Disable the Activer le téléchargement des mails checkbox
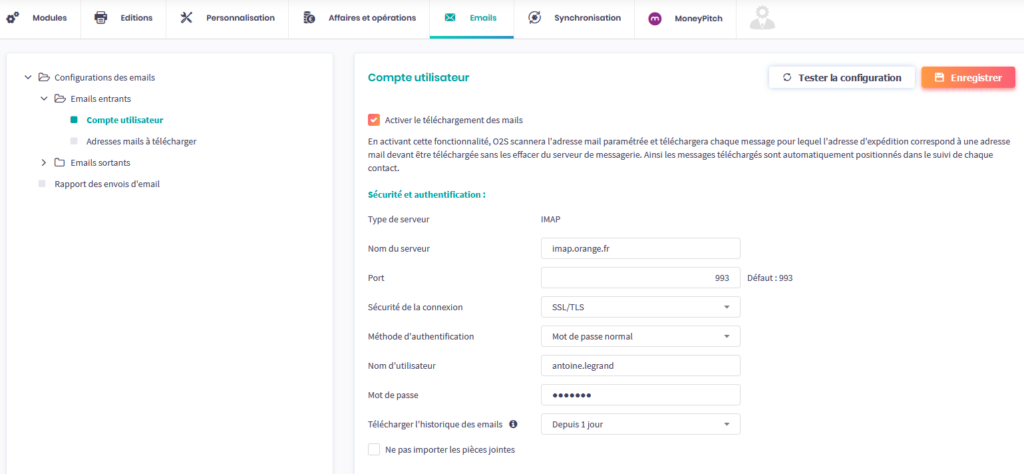Viewport: 1024px width, 474px height. pos(374,120)
